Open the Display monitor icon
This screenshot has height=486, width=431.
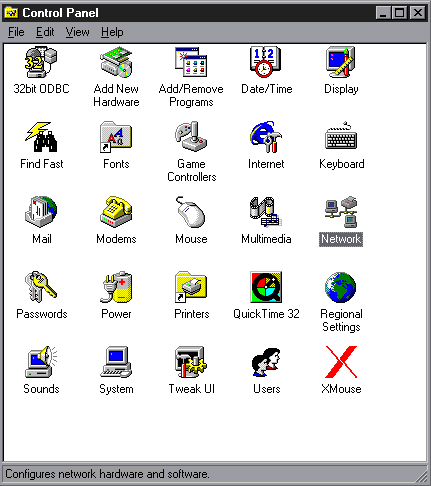[341, 62]
